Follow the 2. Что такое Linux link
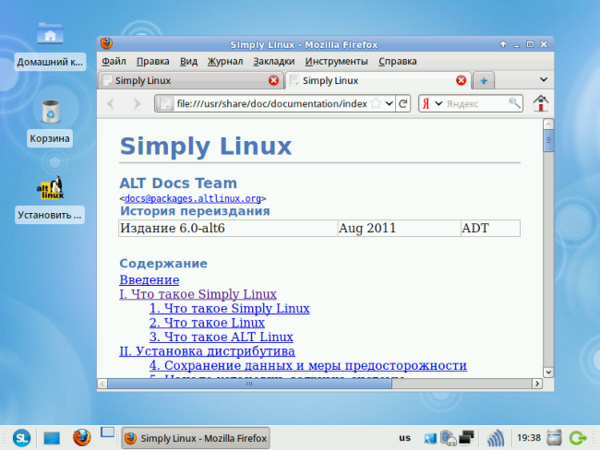Screen dimensions: 600x450 point(207,323)
